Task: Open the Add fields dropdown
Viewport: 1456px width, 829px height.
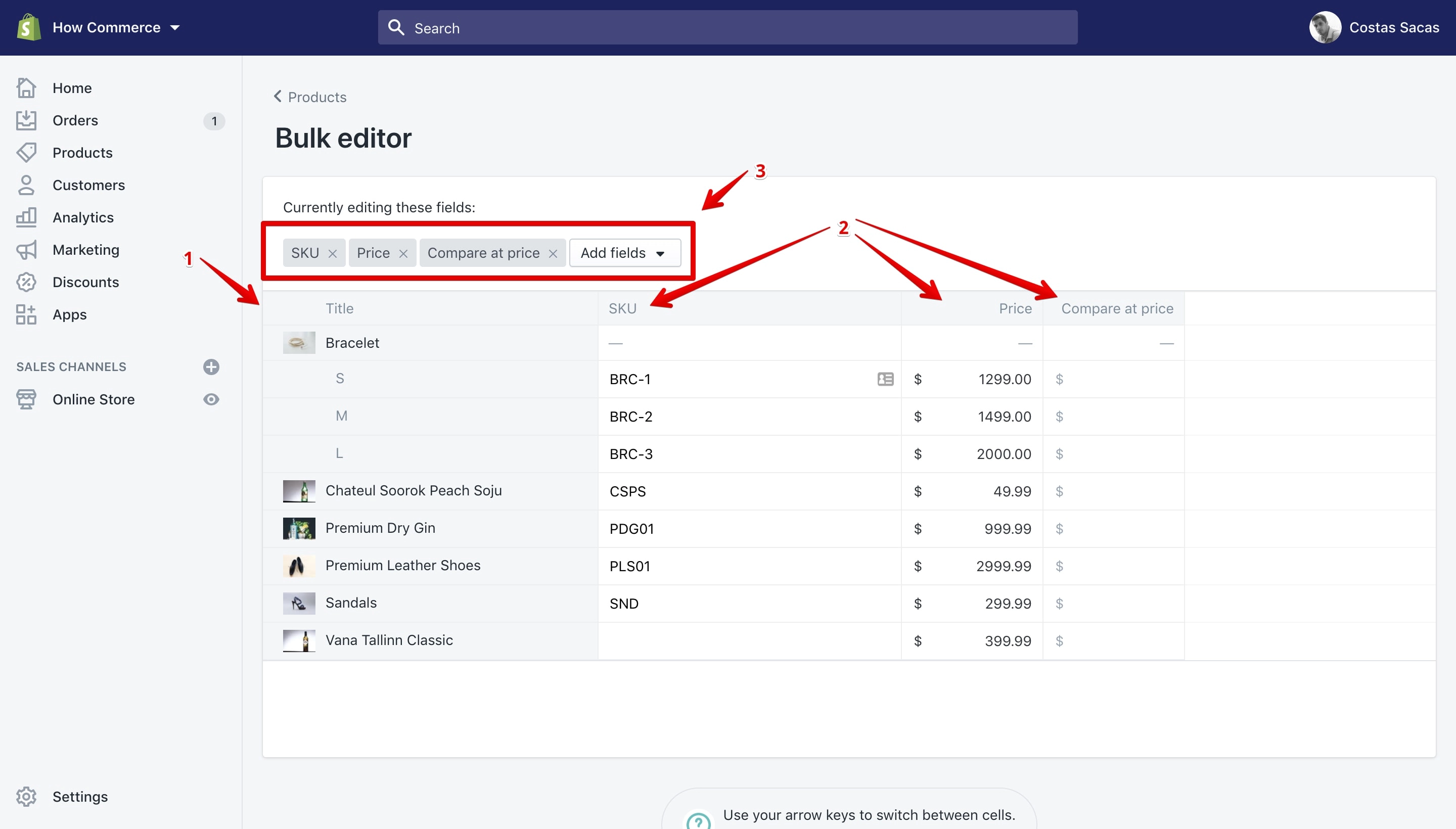Action: [x=625, y=253]
